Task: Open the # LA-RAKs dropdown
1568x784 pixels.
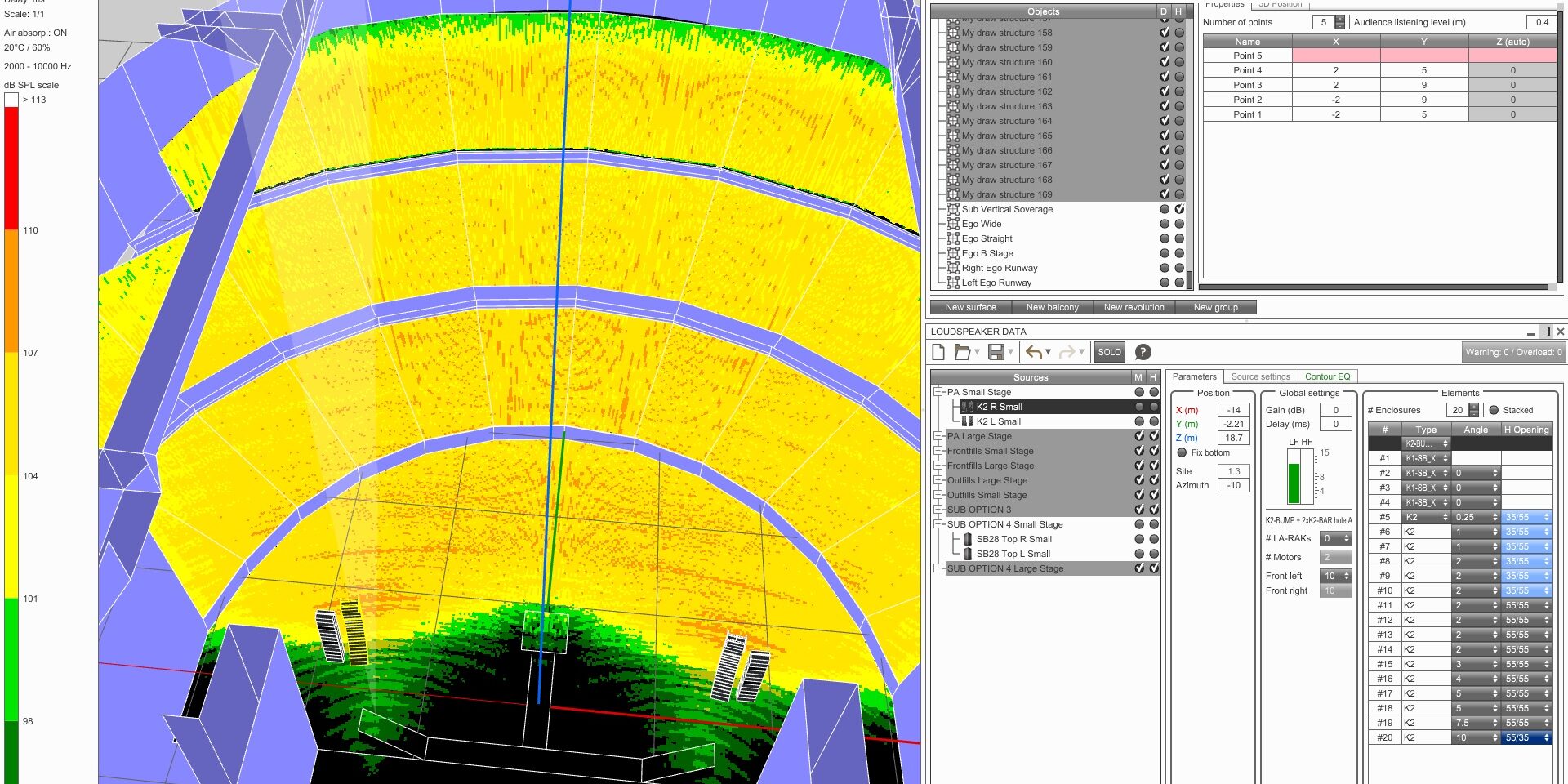Action: point(1336,538)
